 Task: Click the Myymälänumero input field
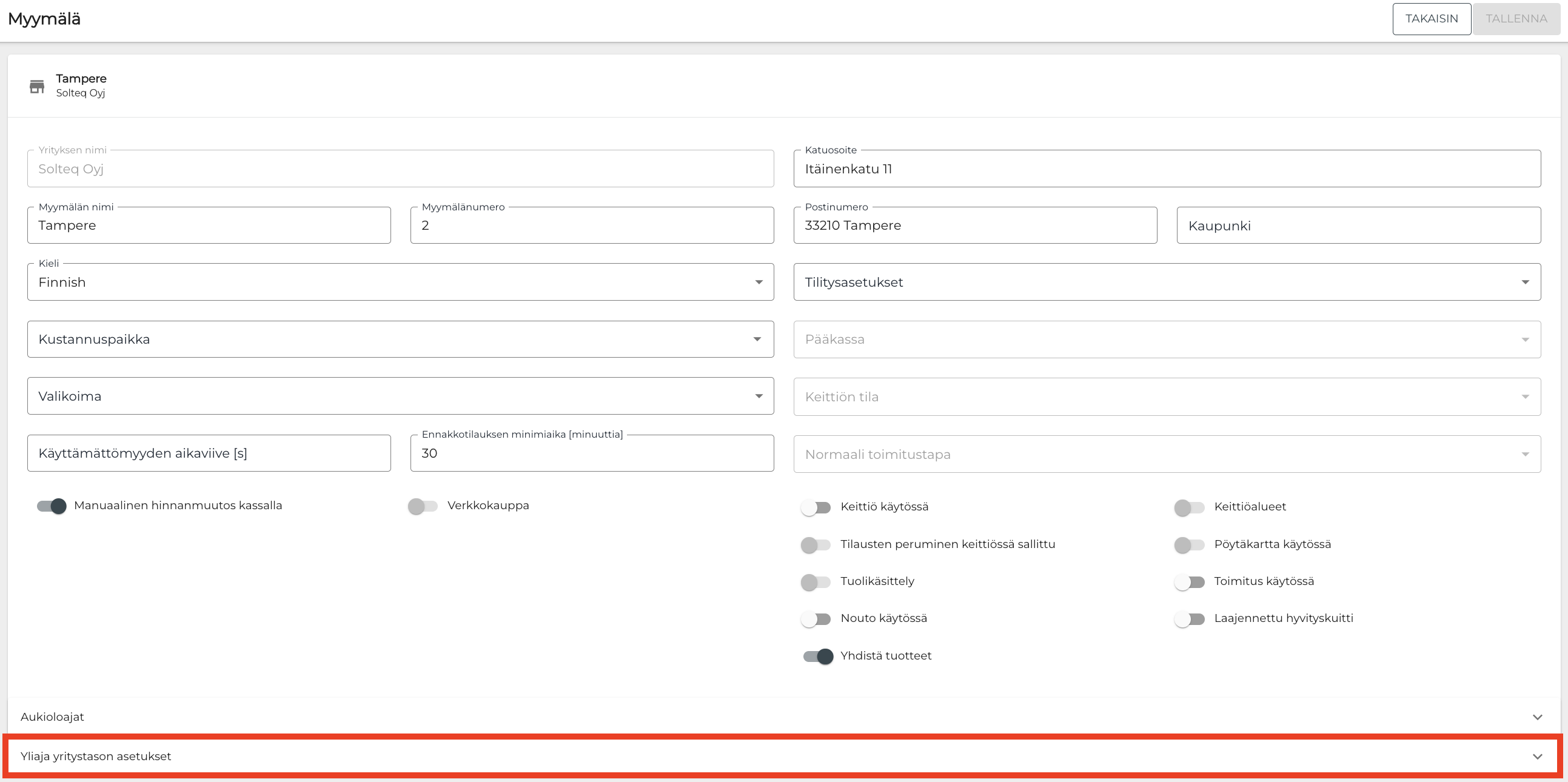[x=592, y=226]
